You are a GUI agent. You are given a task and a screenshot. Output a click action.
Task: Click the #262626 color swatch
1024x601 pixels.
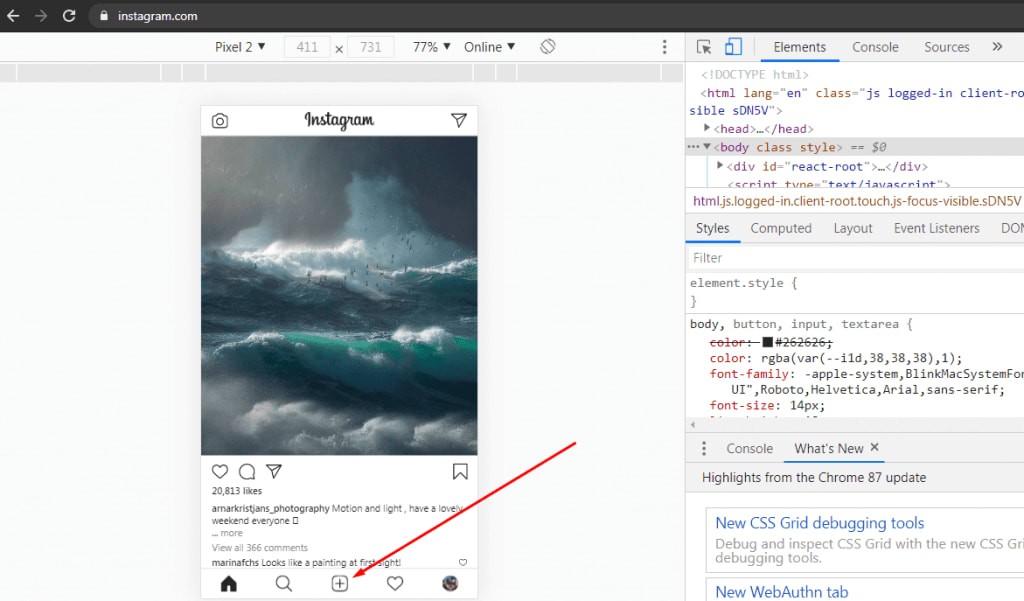click(x=768, y=342)
